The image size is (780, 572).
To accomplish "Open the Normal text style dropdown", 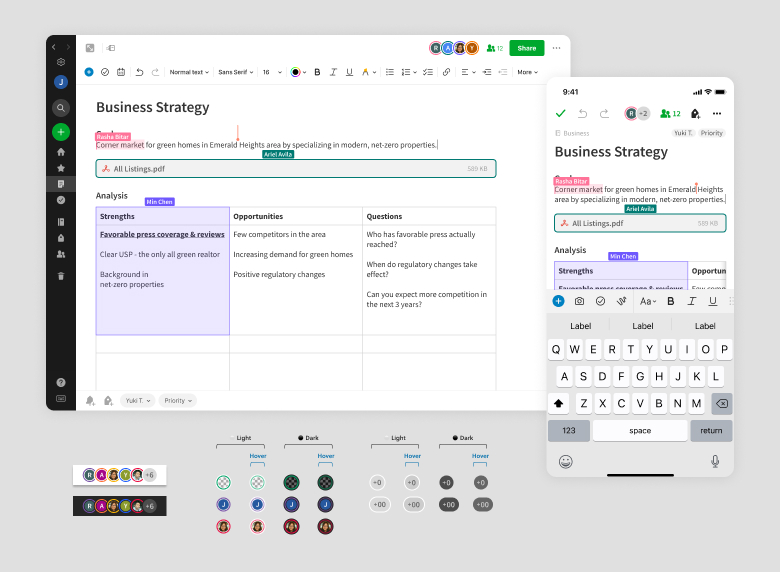I will tap(189, 72).
